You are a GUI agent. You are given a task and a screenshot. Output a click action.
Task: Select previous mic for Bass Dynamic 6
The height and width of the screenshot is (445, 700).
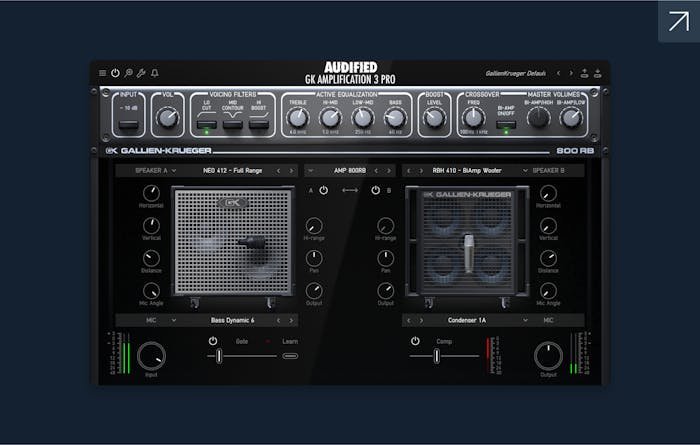(x=279, y=320)
